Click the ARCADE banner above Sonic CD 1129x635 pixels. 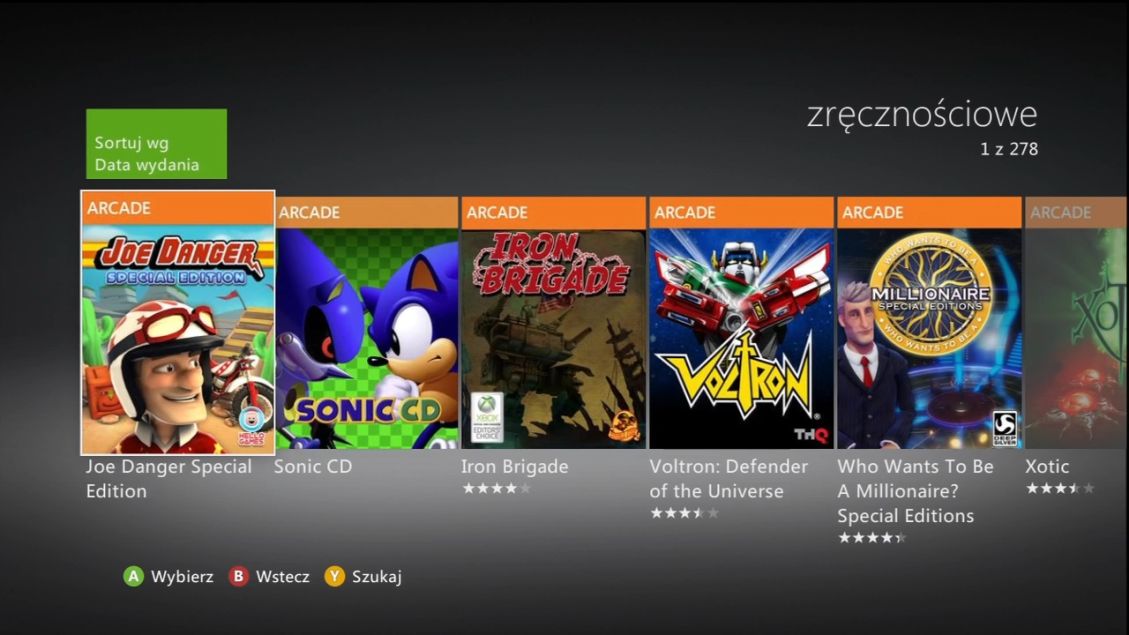tap(366, 212)
